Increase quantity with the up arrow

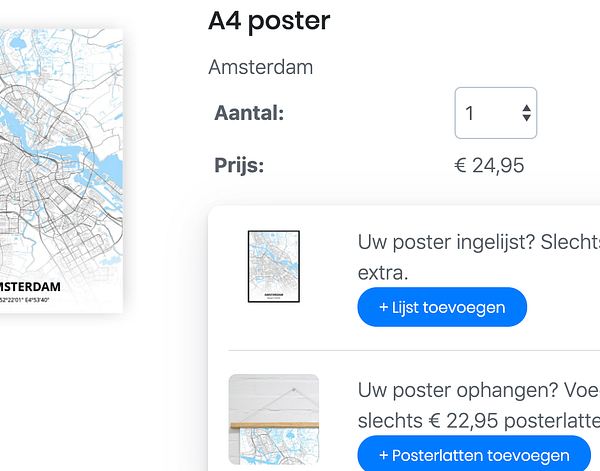tap(527, 108)
